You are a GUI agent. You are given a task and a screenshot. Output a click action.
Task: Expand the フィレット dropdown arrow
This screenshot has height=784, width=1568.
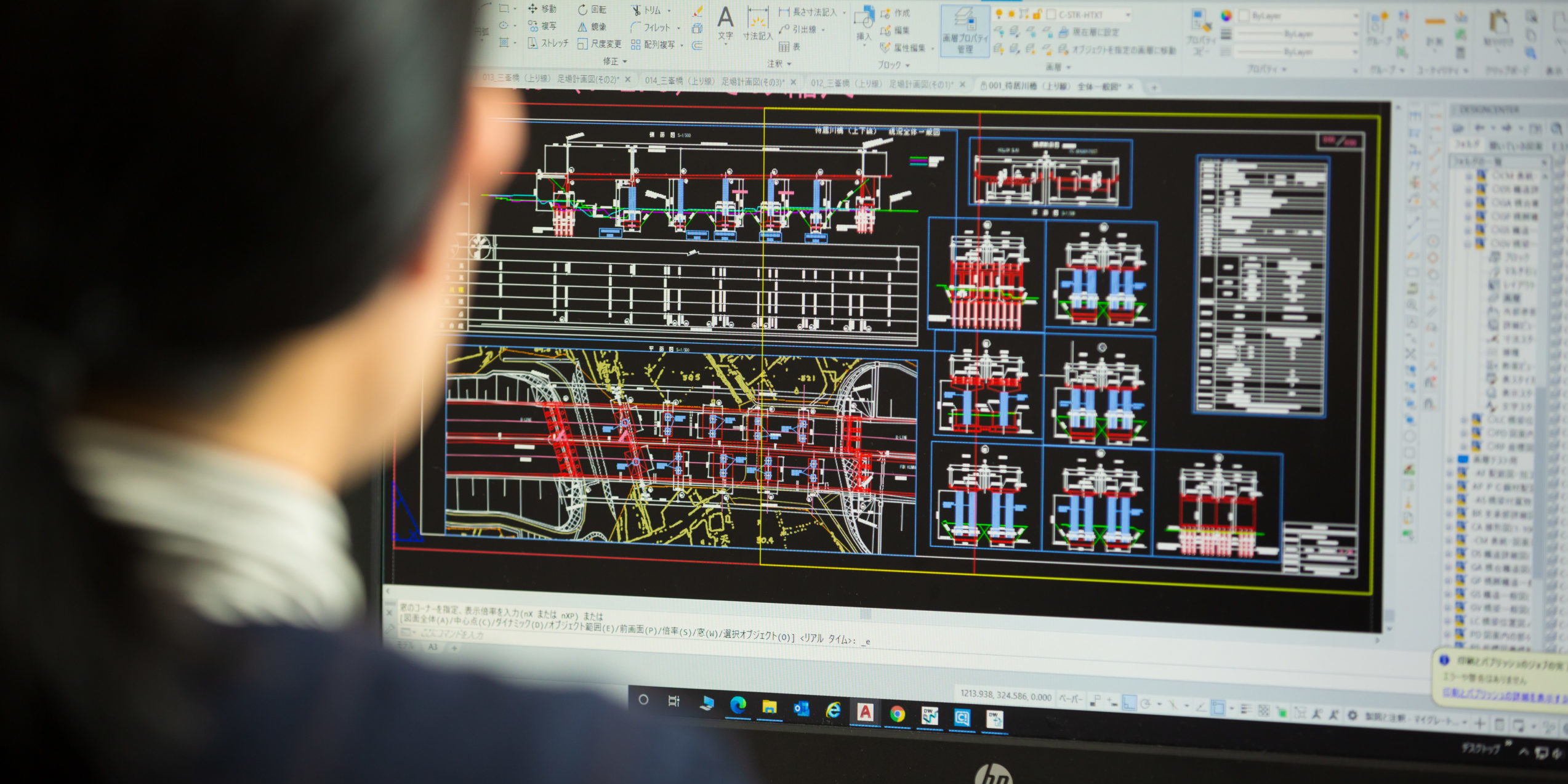[679, 28]
